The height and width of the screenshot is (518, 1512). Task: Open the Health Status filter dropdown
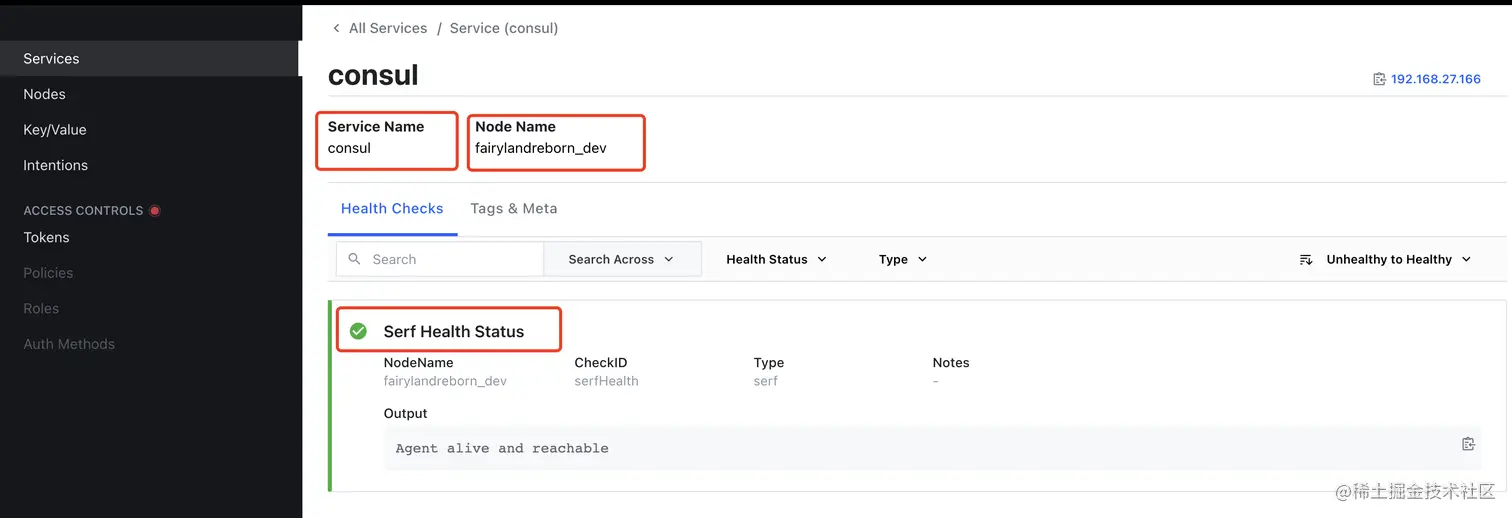pyautogui.click(x=777, y=259)
